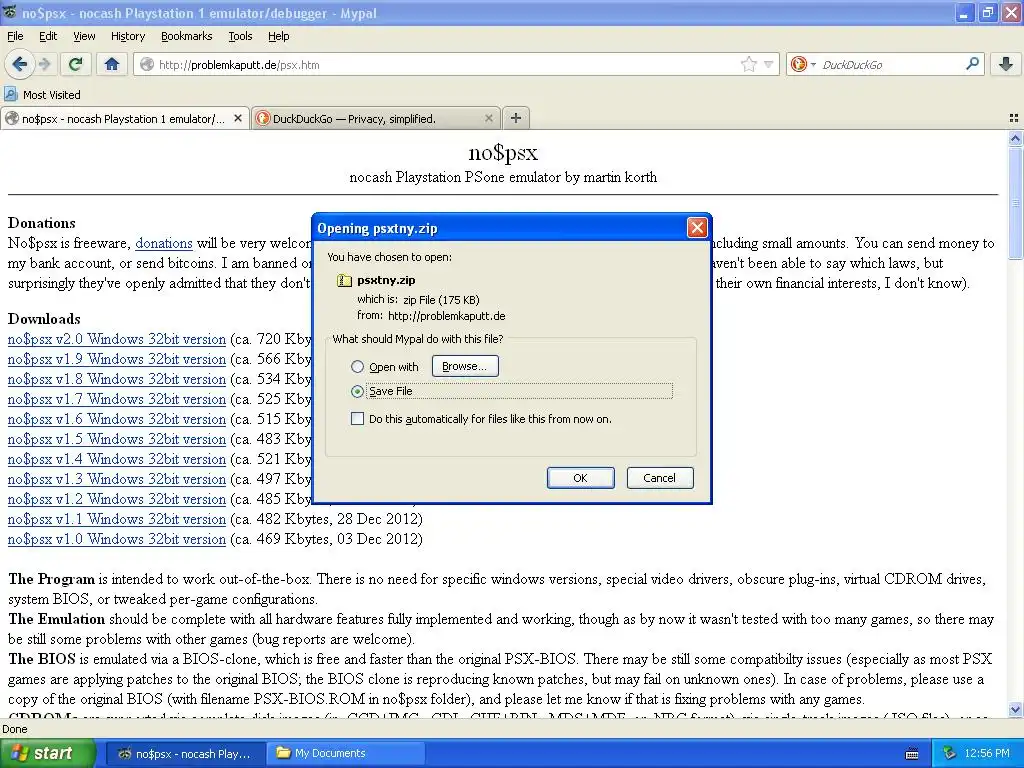Viewport: 1024px width, 768px height.
Task: Click the page scrollbar up arrow
Action: pos(1016,138)
